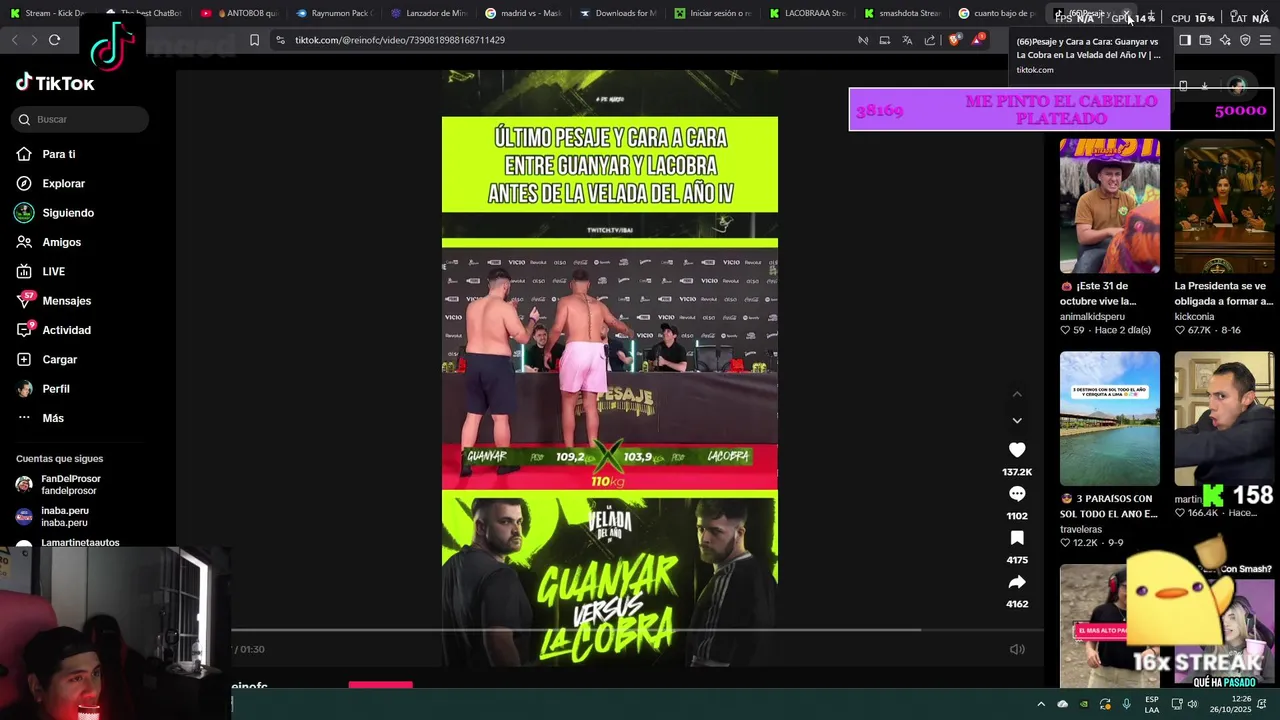Click browser back arrow
The width and height of the screenshot is (1280, 720).
(14, 40)
